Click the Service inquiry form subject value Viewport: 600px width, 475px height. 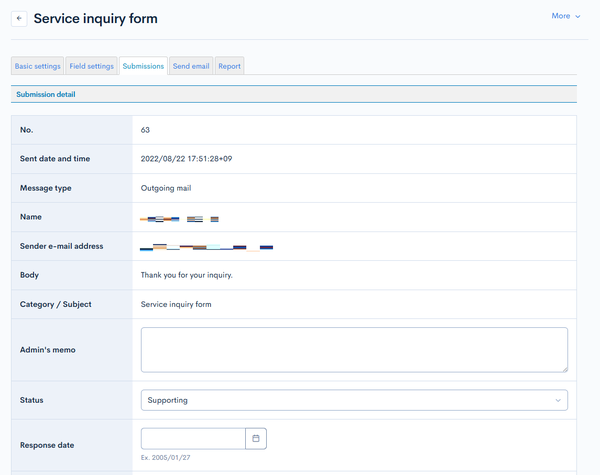tap(176, 304)
